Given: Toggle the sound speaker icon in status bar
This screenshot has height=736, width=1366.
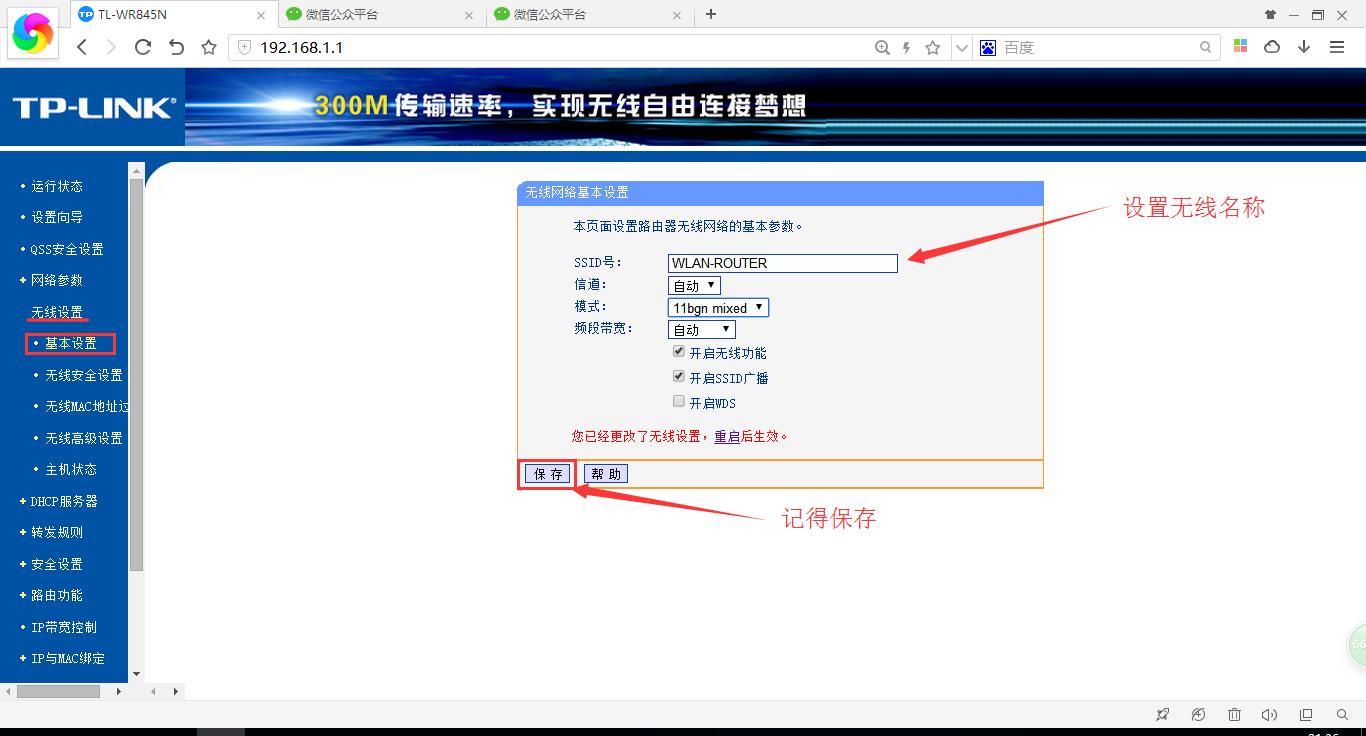Looking at the screenshot, I should coord(1270,714).
